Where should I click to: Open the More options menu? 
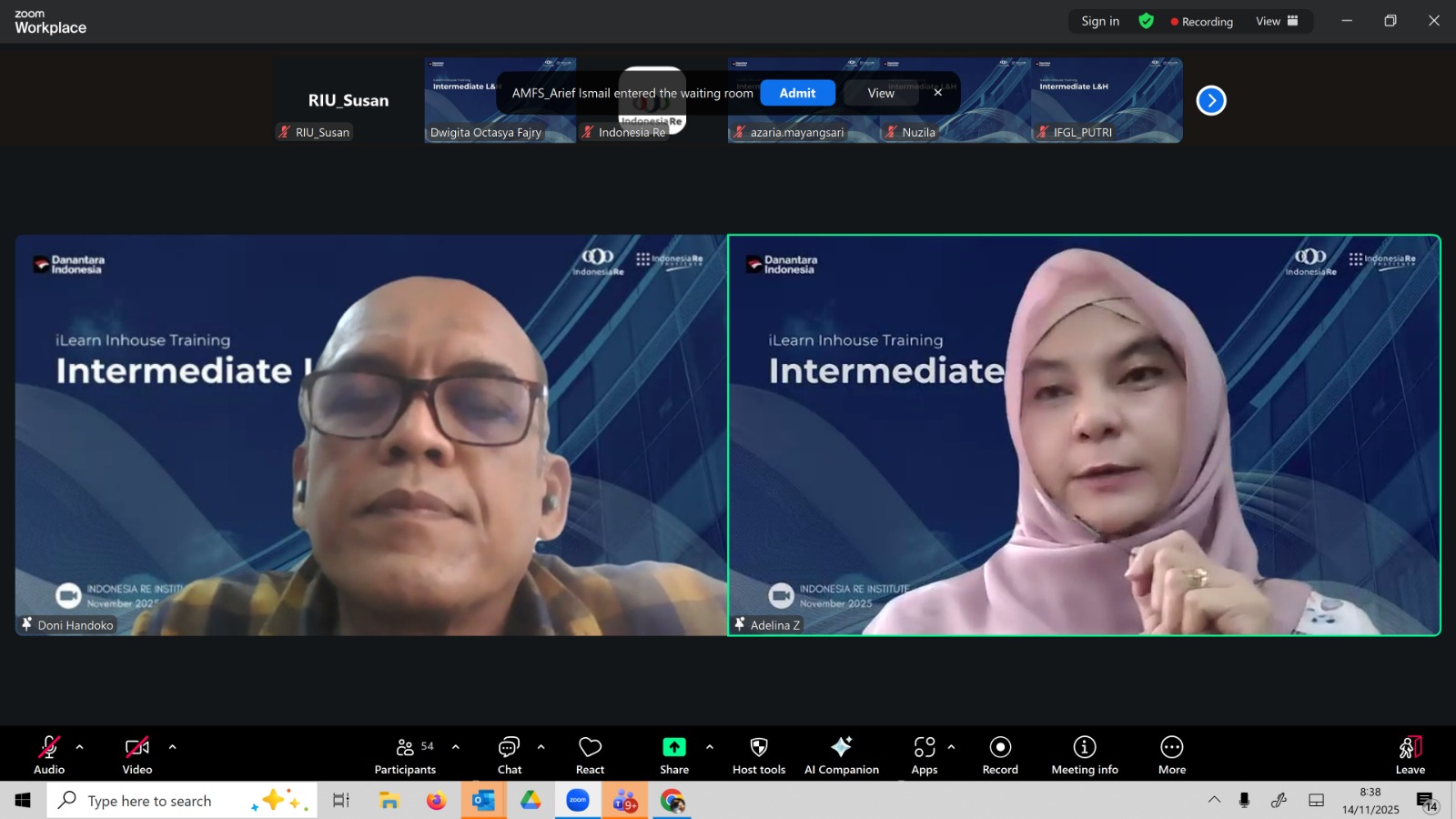click(x=1171, y=755)
